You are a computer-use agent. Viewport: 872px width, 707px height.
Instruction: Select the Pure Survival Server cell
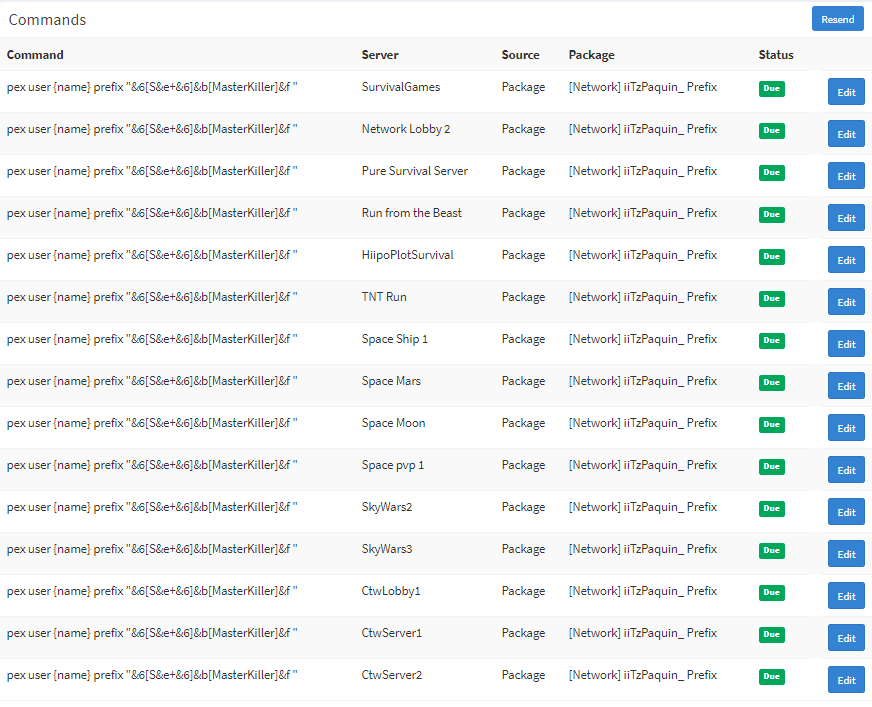tap(414, 171)
